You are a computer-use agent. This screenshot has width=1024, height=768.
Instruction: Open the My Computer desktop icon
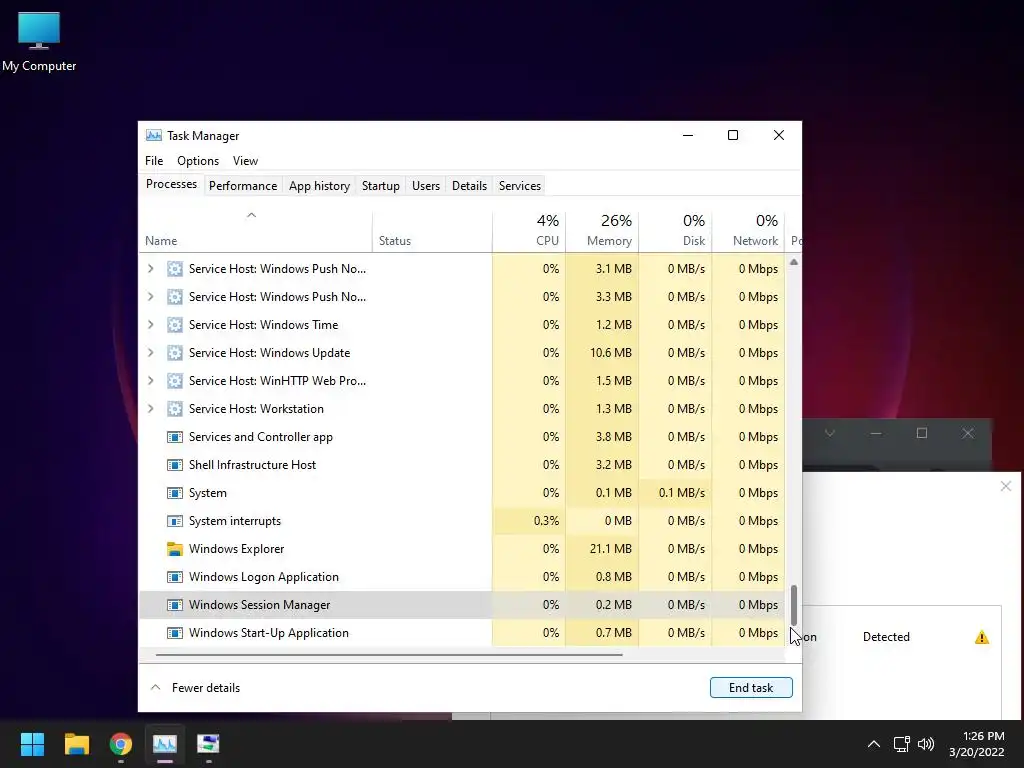(x=39, y=40)
